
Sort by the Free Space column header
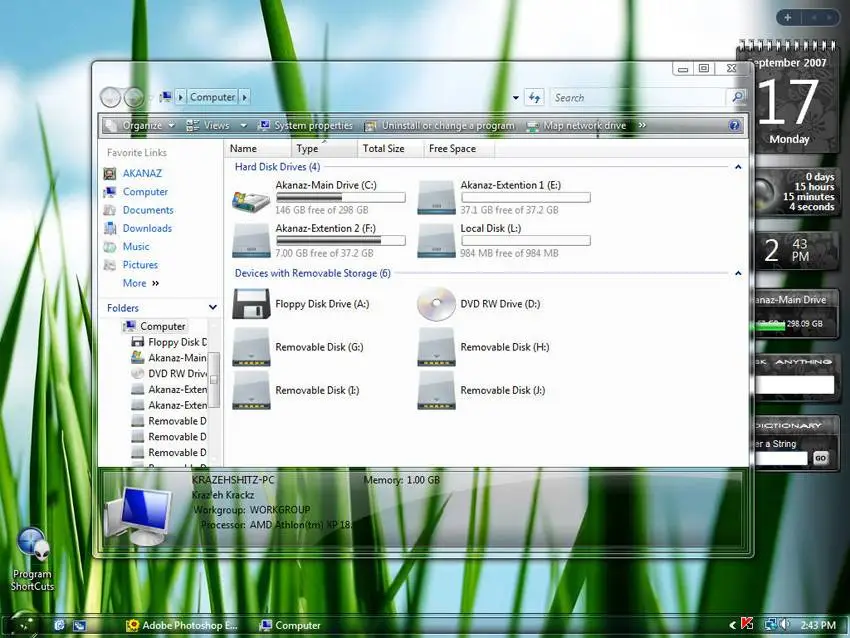459,149
